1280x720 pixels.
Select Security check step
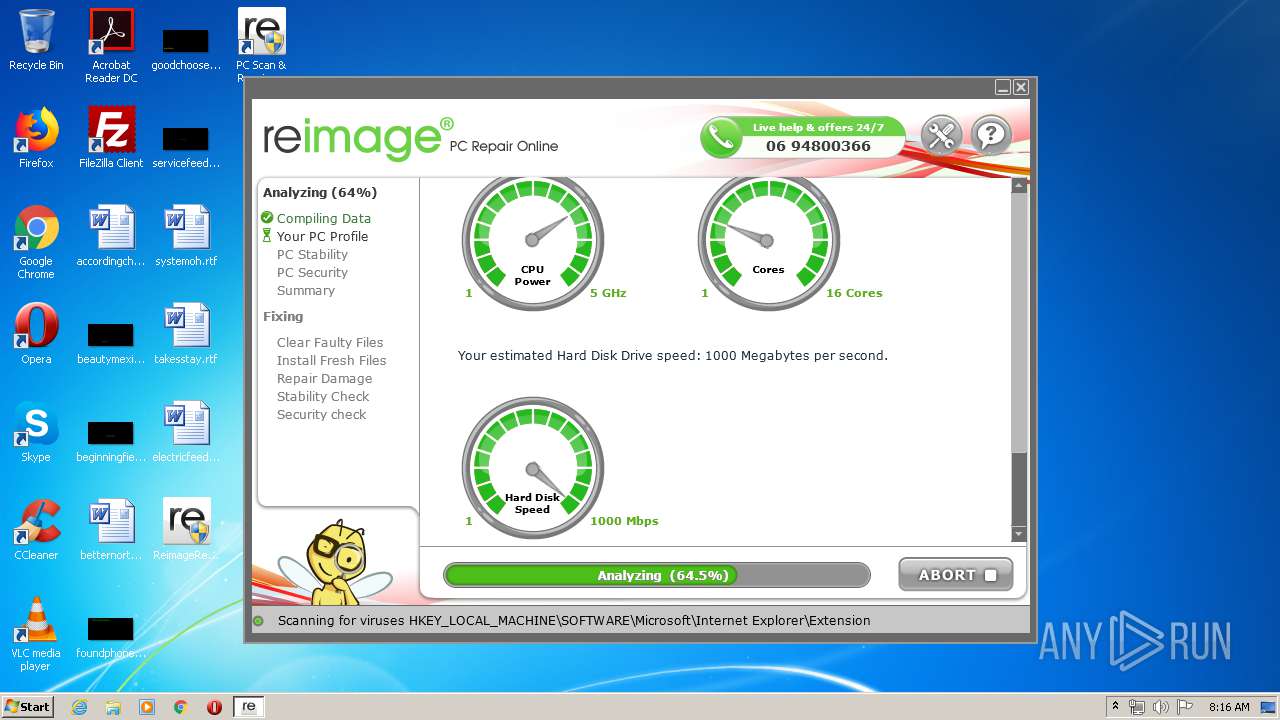321,414
